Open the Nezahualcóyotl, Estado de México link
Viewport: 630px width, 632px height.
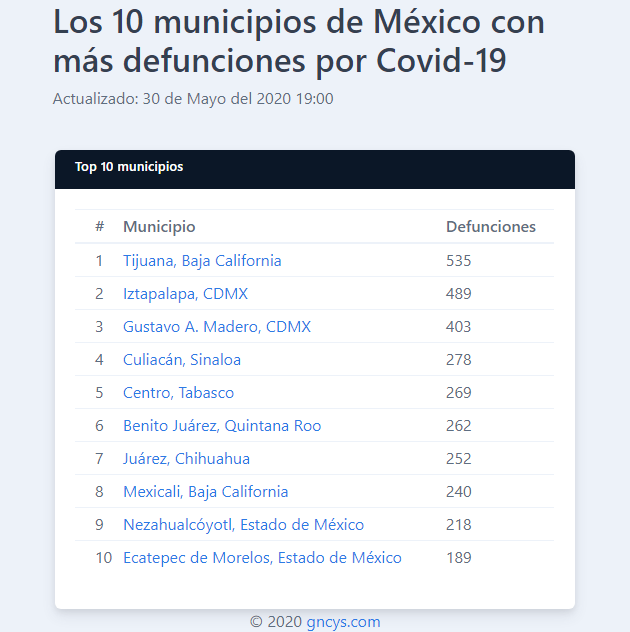243,525
